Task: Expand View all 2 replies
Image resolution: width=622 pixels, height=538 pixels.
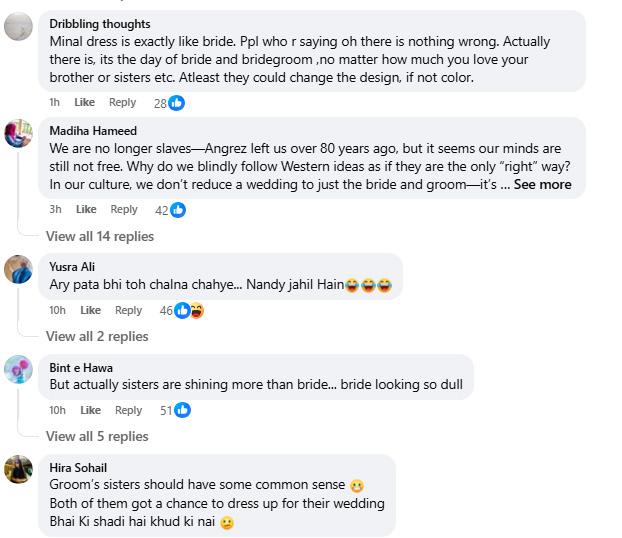Action: (x=97, y=336)
